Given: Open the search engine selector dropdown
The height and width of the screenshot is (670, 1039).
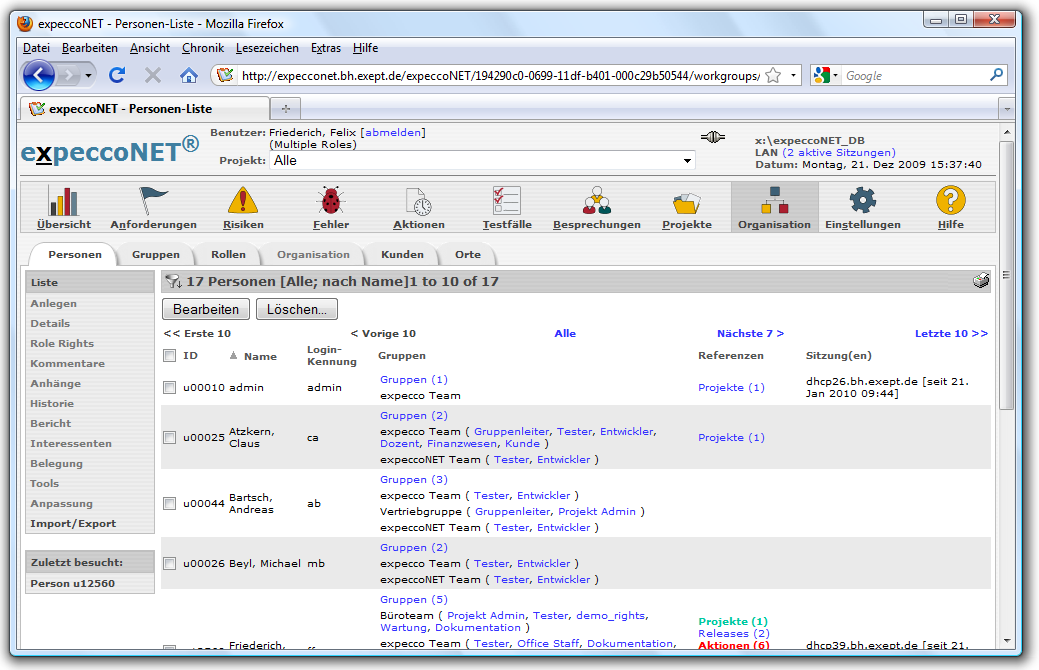Looking at the screenshot, I should pos(826,75).
